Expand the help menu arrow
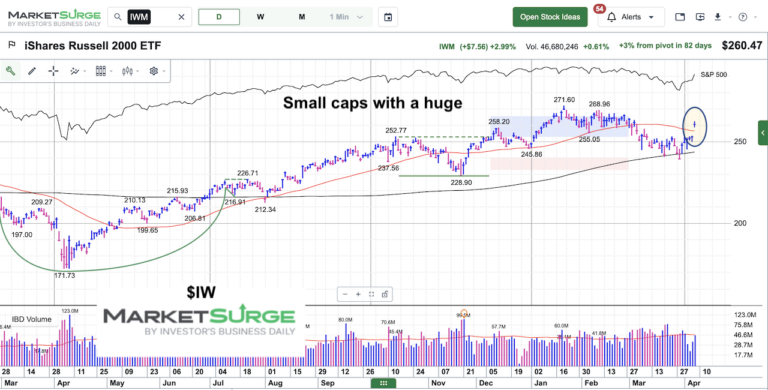This screenshot has width=768, height=390. pos(755,17)
